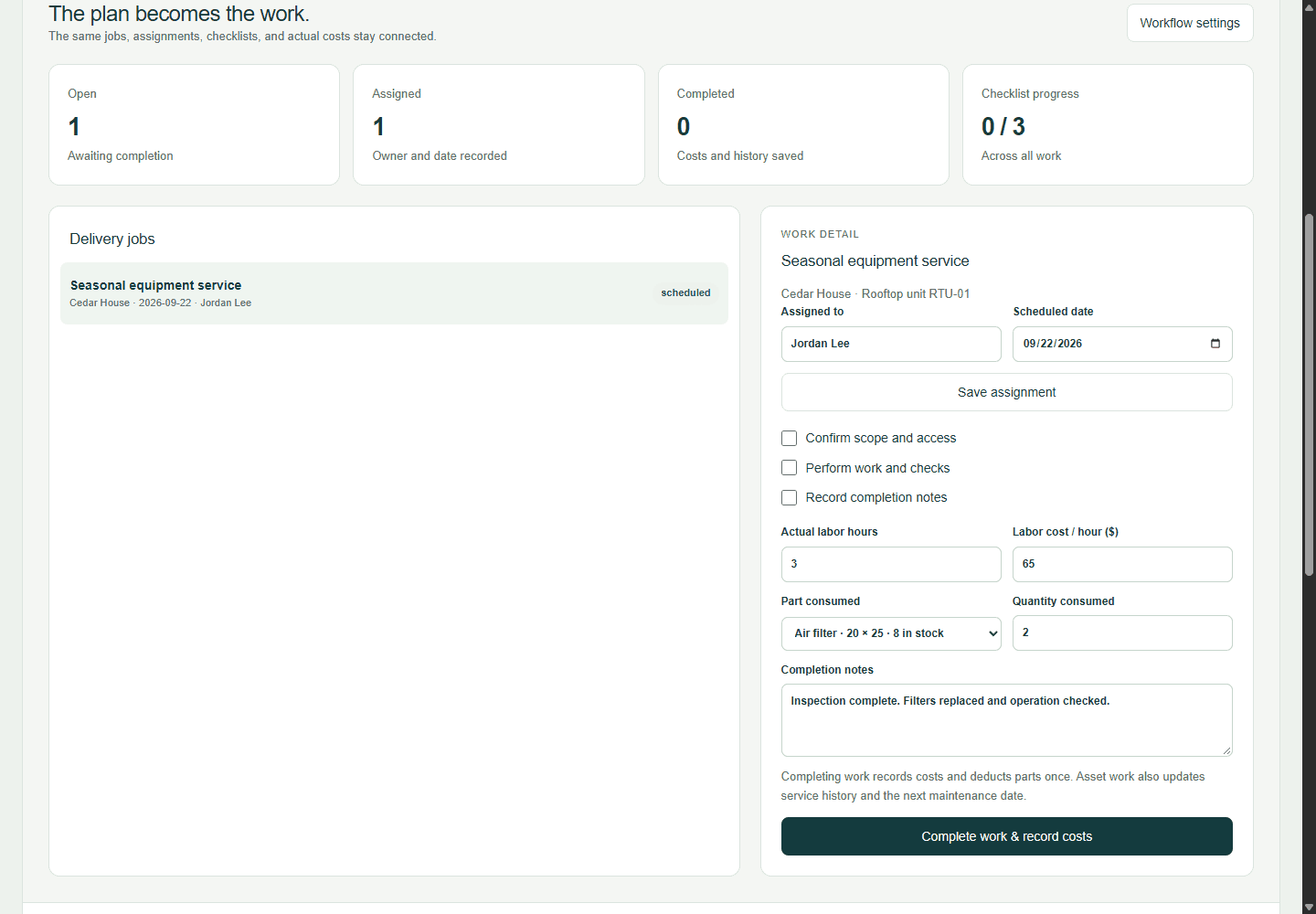Screen dimensions: 1316x914
Task: Click the Scheduled date field
Action: (x=1122, y=344)
